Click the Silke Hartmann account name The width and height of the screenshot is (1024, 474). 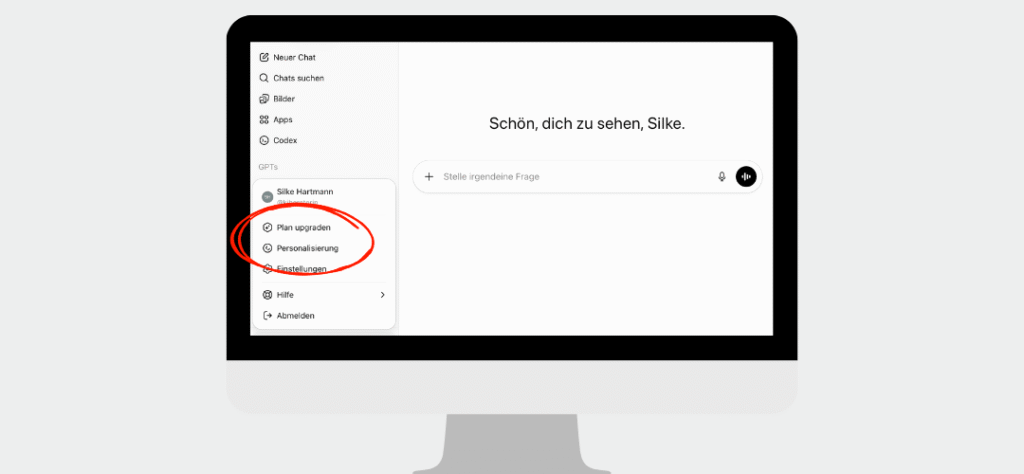coord(304,192)
